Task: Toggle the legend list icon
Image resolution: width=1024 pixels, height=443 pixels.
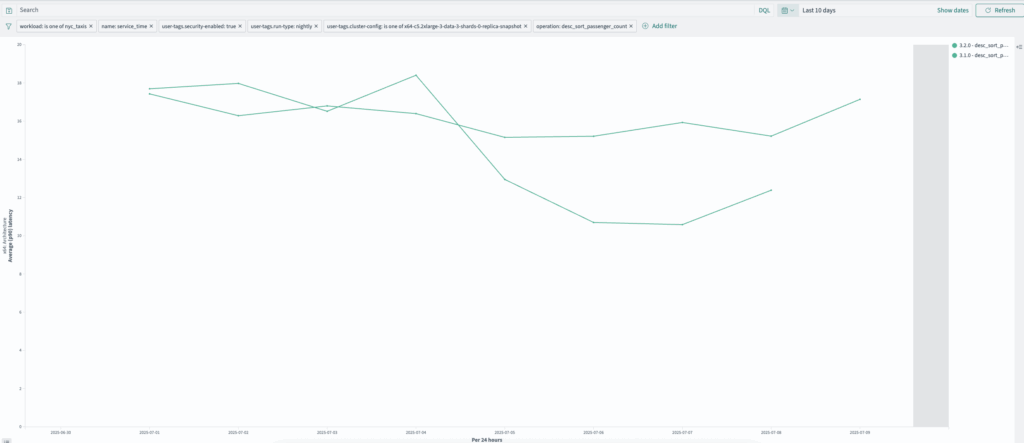Action: pos(1019,46)
